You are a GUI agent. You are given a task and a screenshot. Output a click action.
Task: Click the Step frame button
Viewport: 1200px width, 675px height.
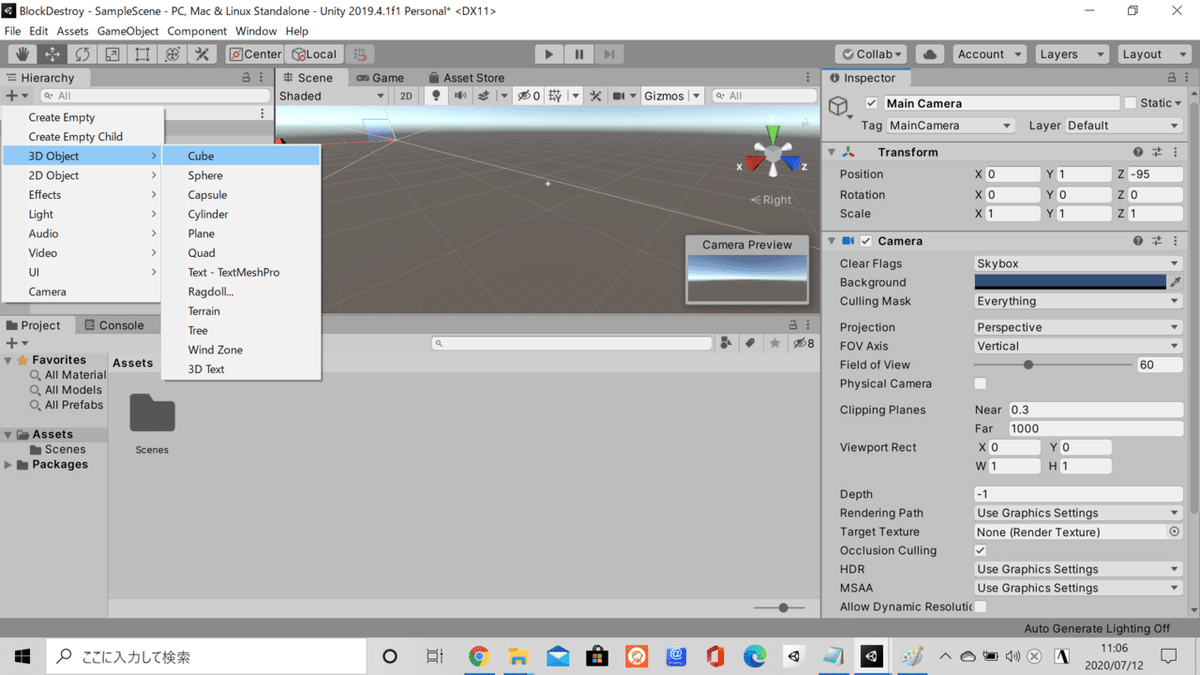609,54
